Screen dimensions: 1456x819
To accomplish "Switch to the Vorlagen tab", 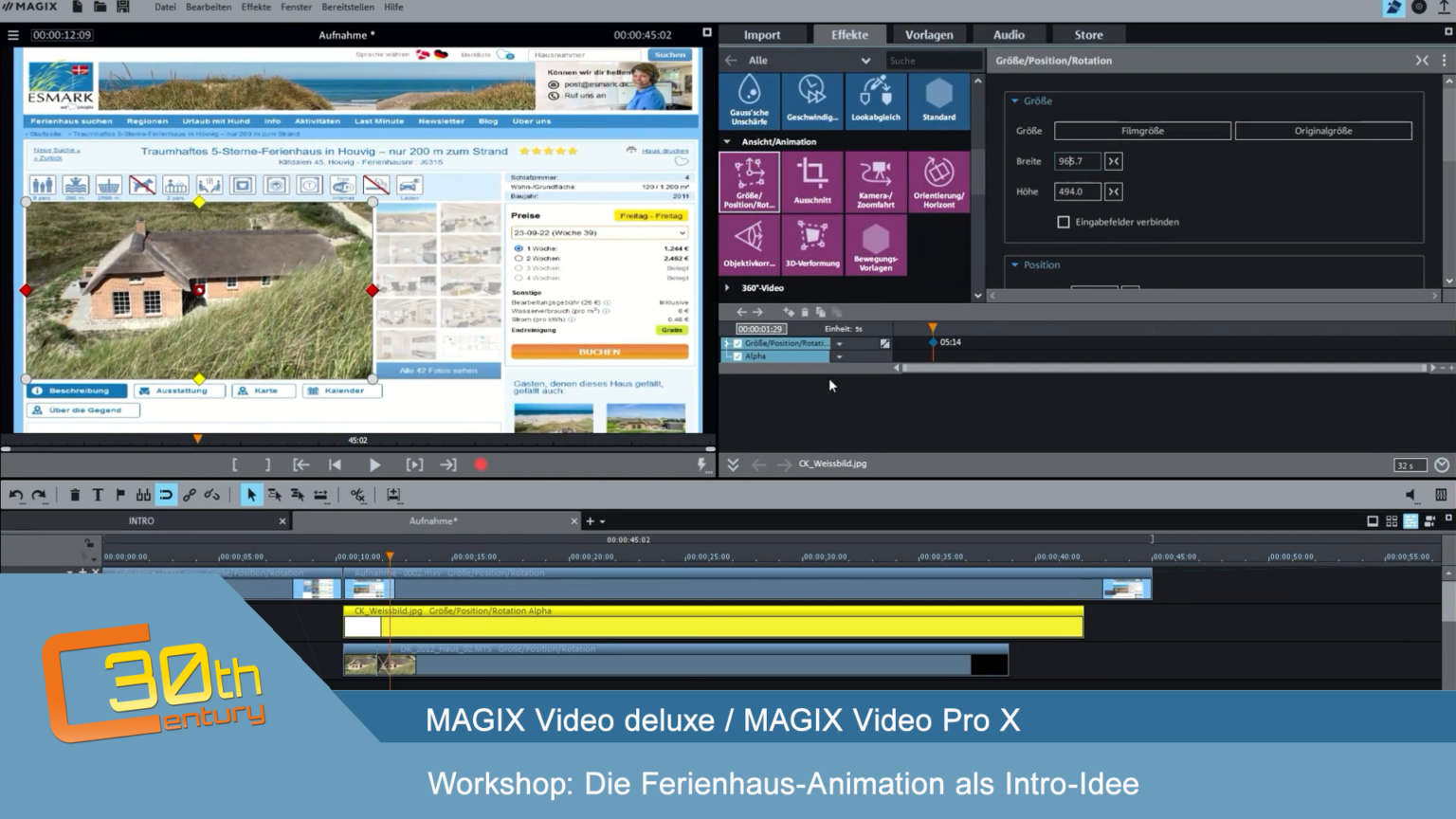I will click(929, 35).
